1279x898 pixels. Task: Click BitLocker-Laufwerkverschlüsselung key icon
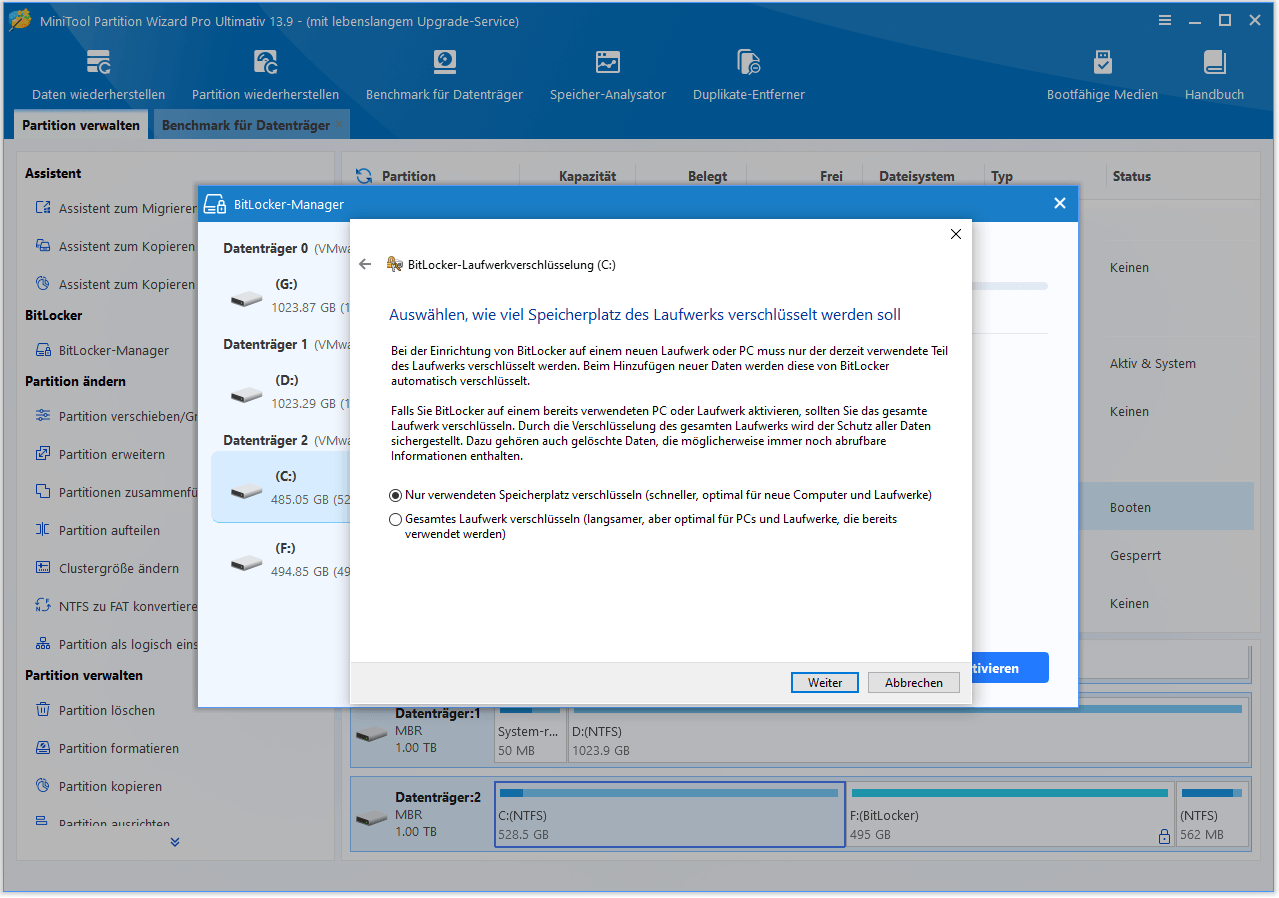[395, 265]
